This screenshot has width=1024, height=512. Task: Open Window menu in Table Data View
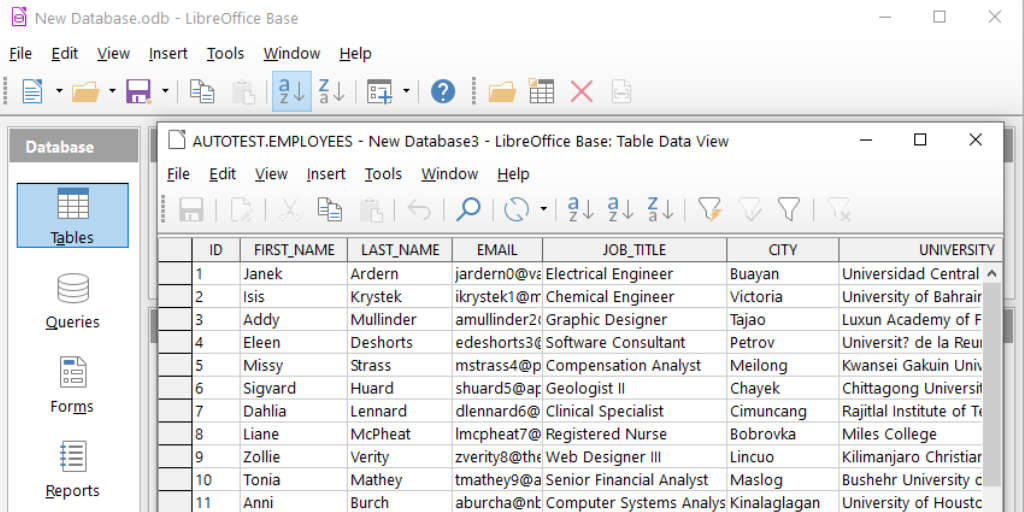pyautogui.click(x=449, y=174)
